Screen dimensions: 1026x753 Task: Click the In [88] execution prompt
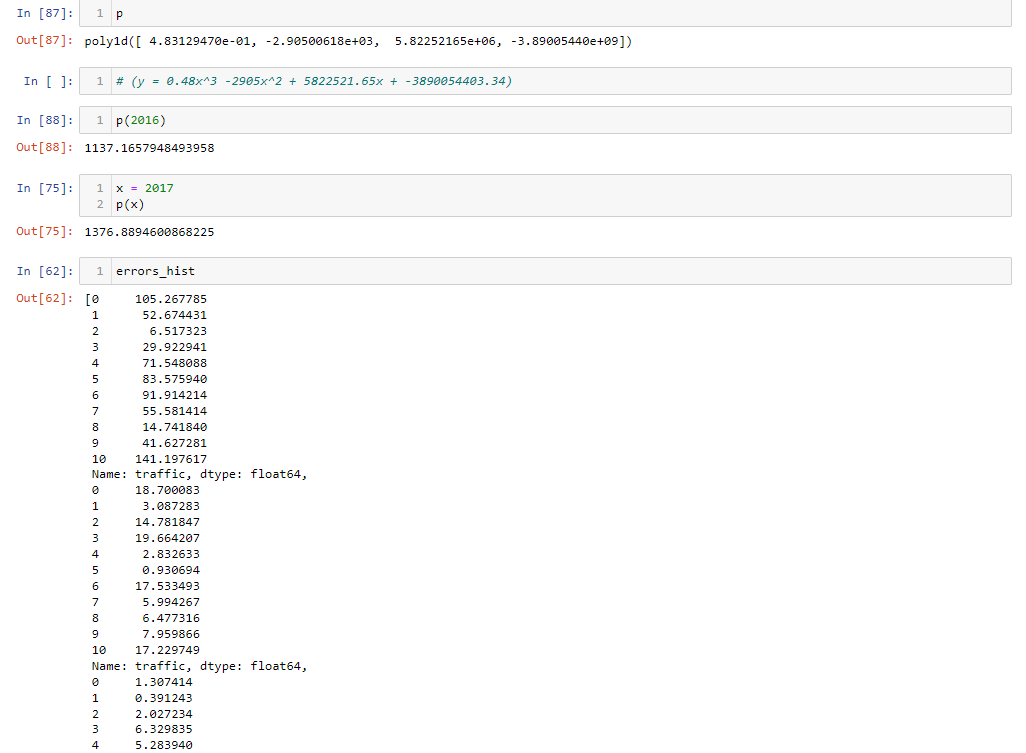(x=40, y=120)
